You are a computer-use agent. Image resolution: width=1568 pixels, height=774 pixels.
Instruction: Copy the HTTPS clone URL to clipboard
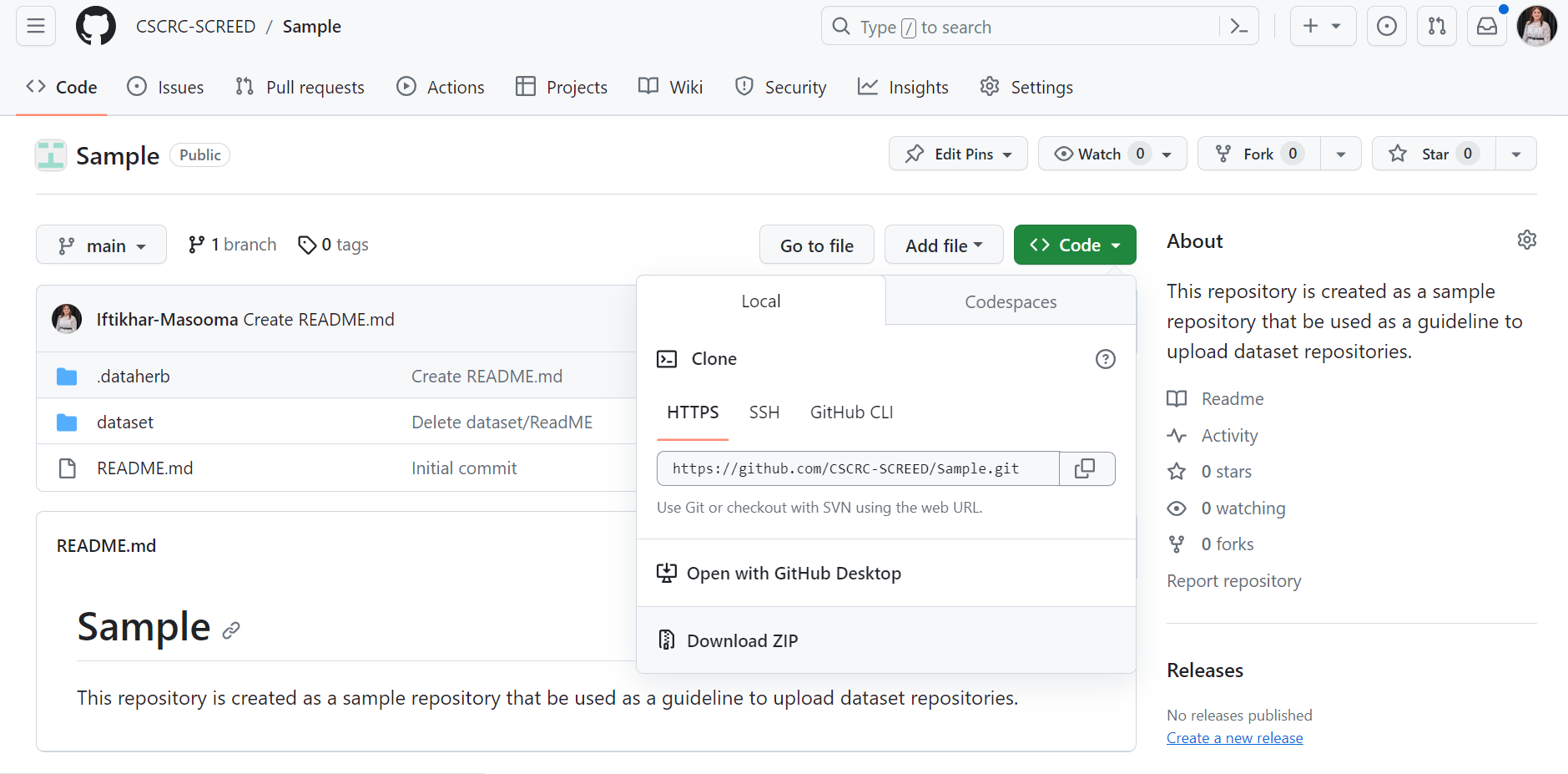click(x=1086, y=468)
